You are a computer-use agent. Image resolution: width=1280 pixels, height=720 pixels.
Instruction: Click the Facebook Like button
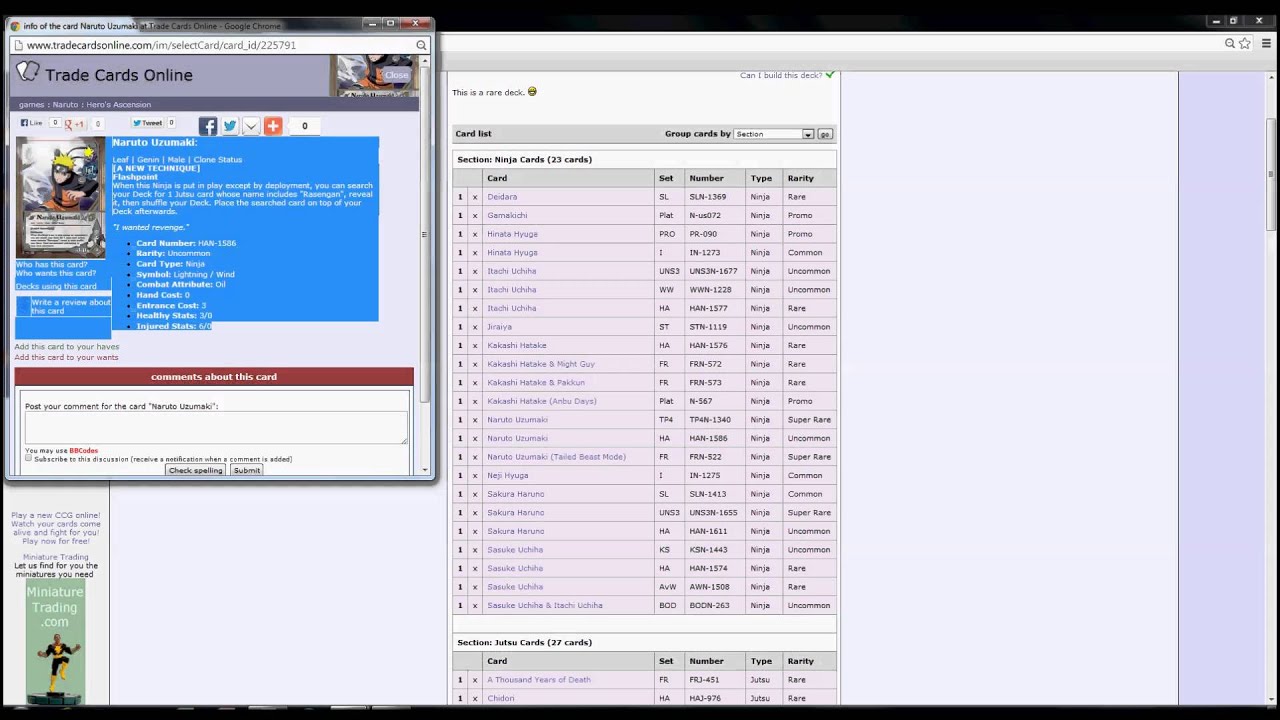click(x=32, y=123)
